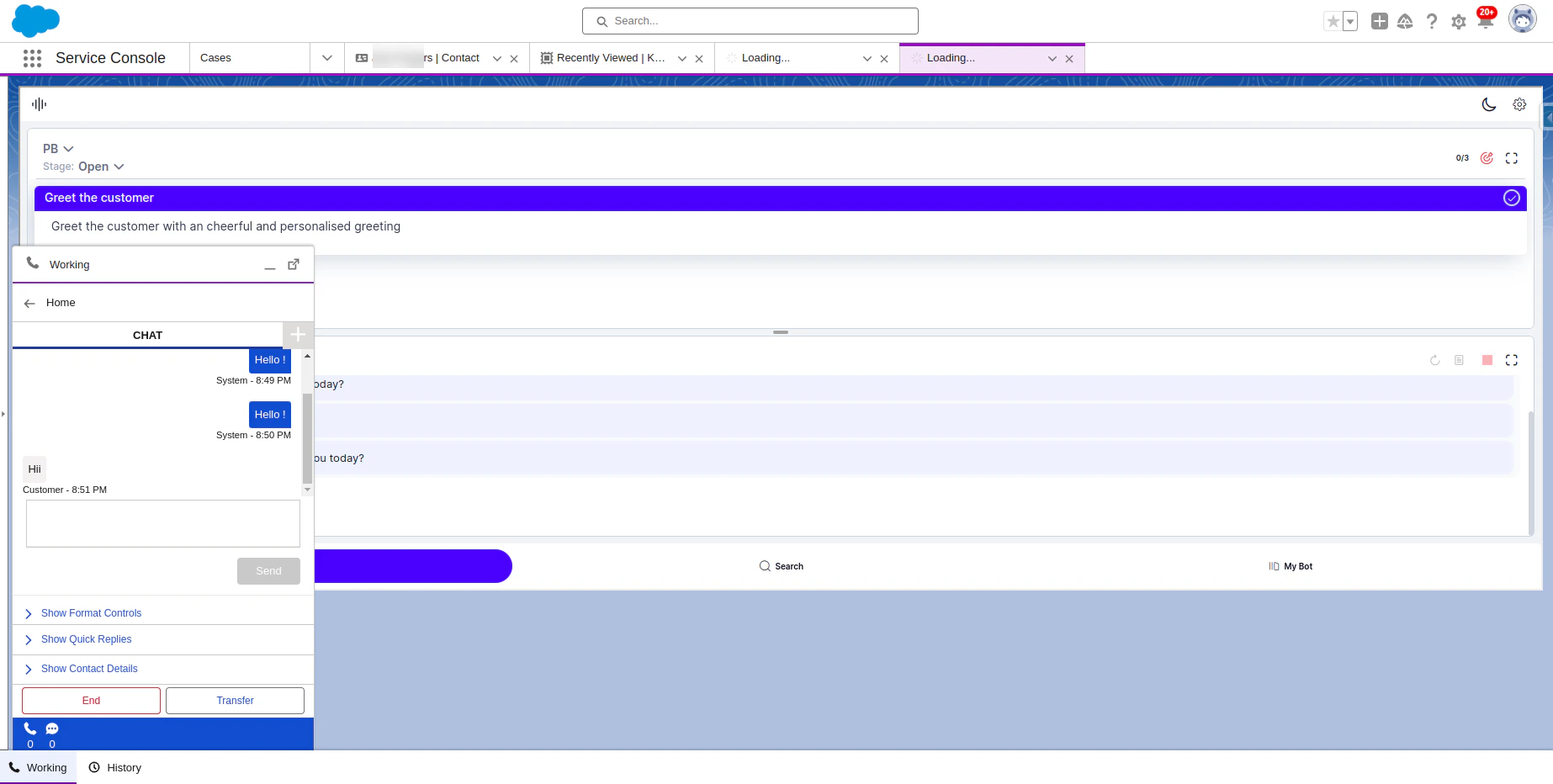Switch to the History tab
This screenshot has width=1553, height=784.
pos(114,767)
